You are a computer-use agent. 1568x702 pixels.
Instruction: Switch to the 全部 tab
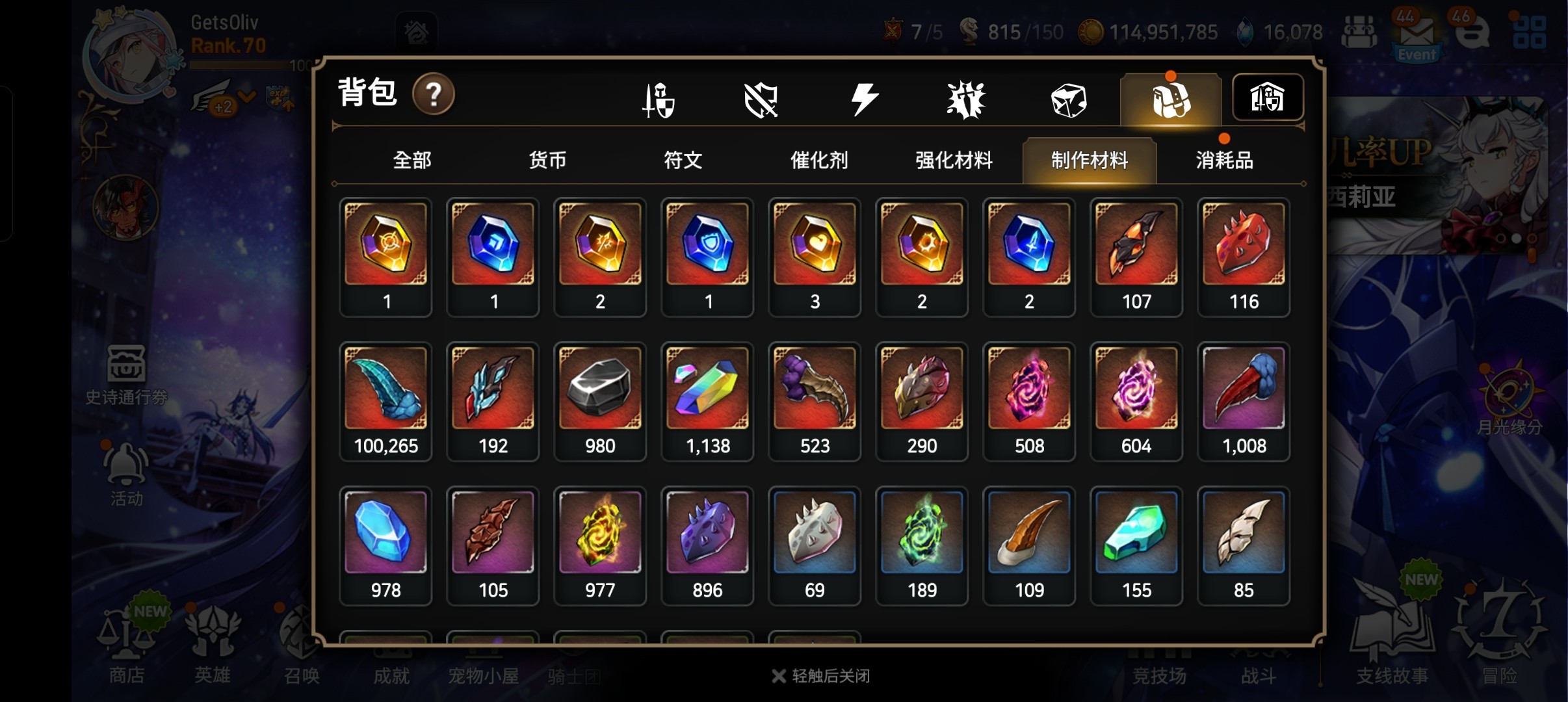point(412,160)
